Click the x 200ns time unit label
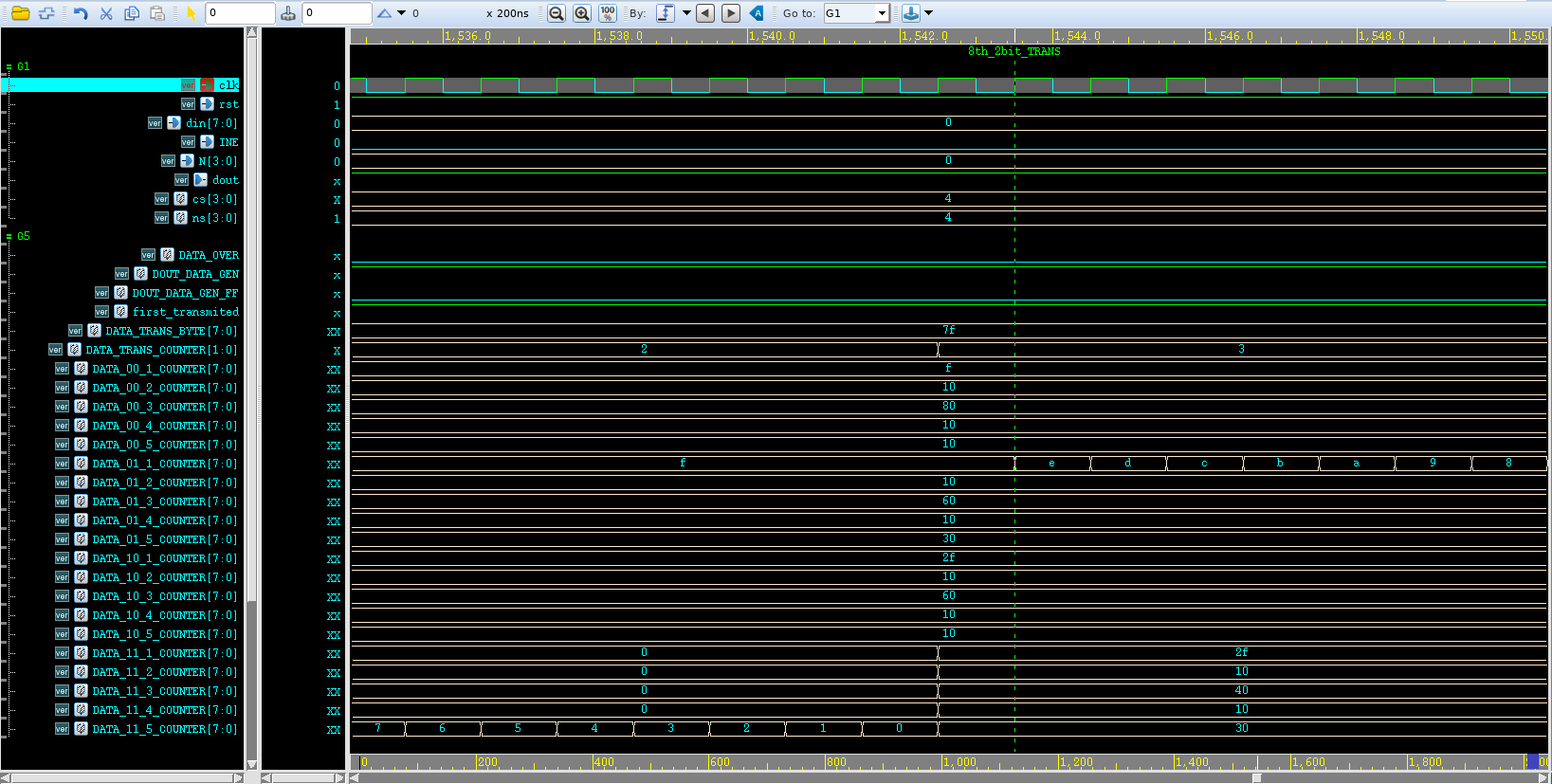The height and width of the screenshot is (784, 1552). [507, 13]
